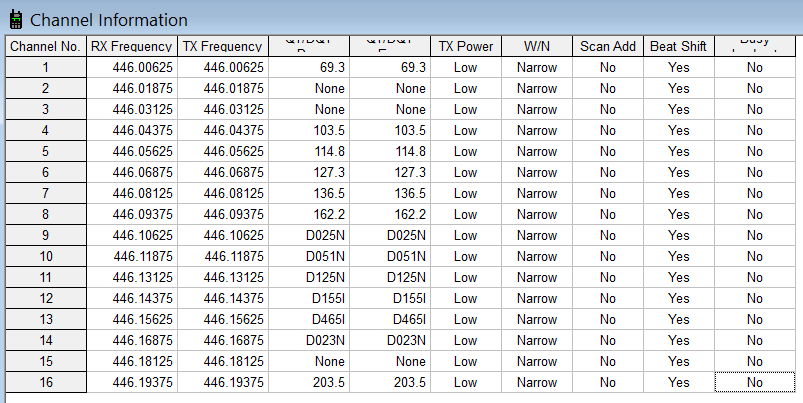The height and width of the screenshot is (403, 803).
Task: Click TX Frequency cell 446.18125
Action: tap(223, 361)
